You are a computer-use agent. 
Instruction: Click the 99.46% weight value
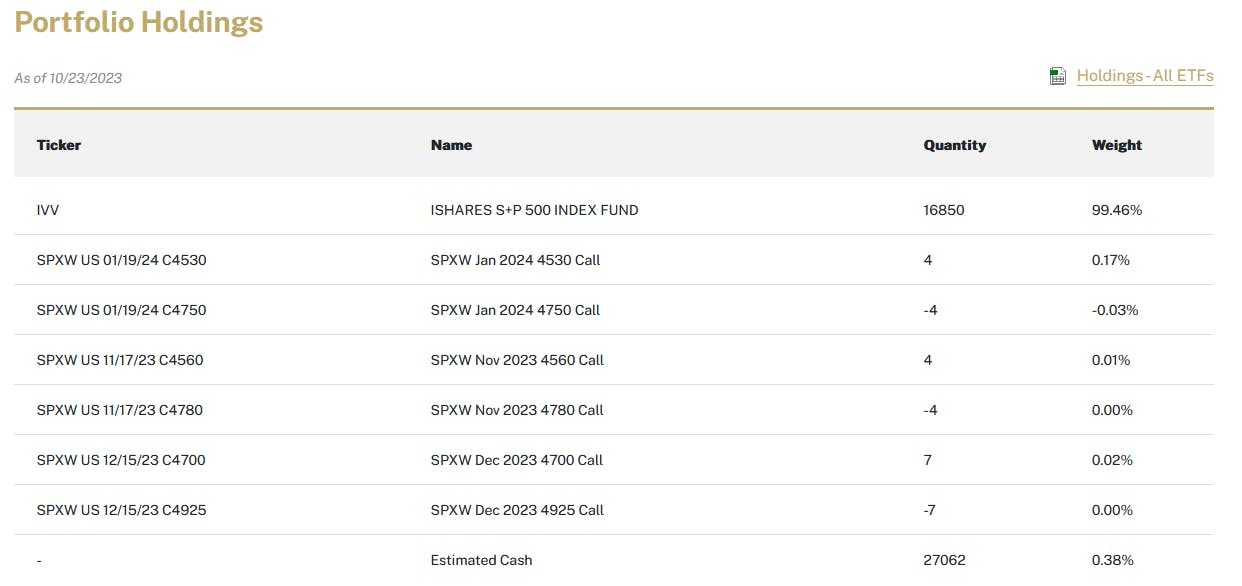pyautogui.click(x=1116, y=210)
